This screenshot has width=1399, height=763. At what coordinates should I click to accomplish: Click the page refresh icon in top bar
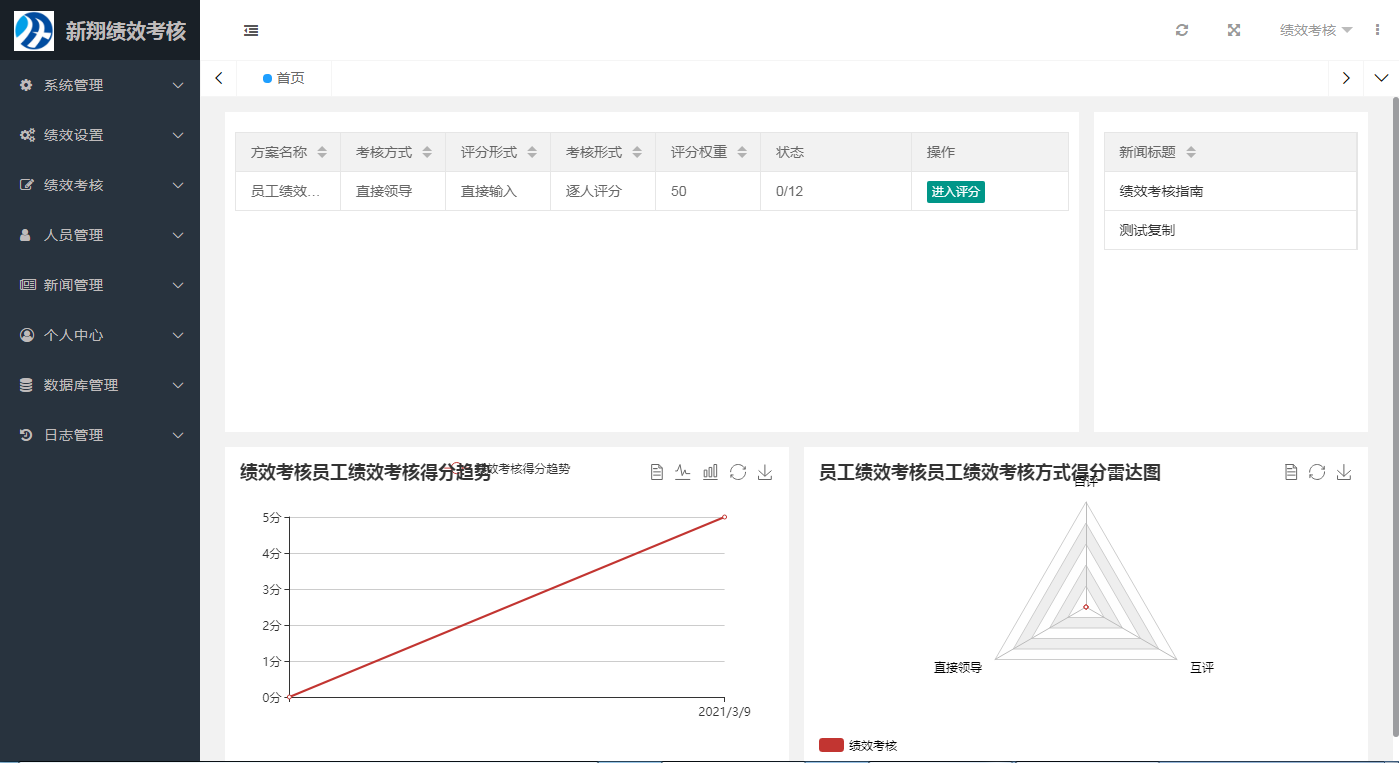coord(1181,30)
